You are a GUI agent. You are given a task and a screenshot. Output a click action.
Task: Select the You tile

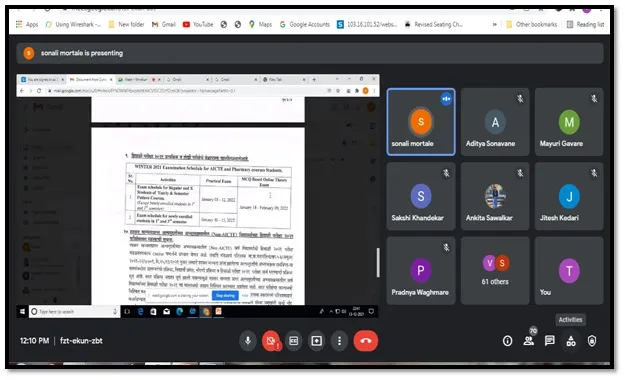point(569,271)
